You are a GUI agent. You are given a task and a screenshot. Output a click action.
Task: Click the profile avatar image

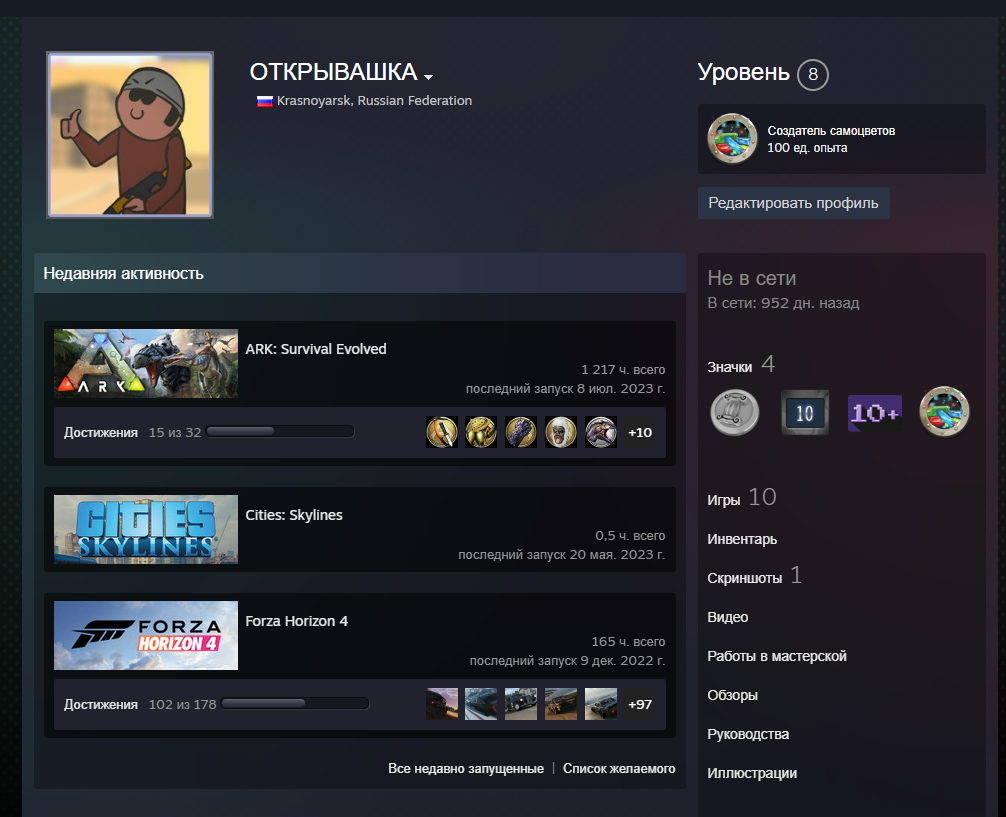click(x=130, y=135)
